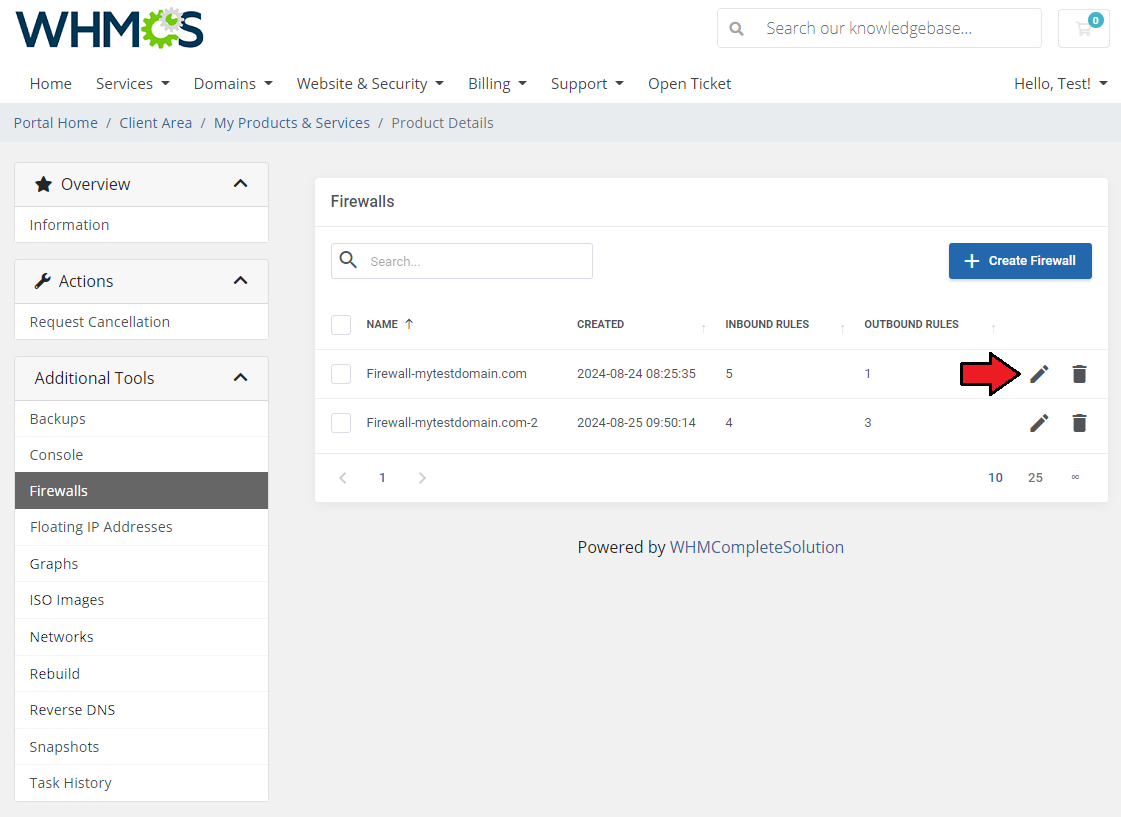Sort by Name using arrow icon
The width and height of the screenshot is (1121, 817).
(x=409, y=324)
